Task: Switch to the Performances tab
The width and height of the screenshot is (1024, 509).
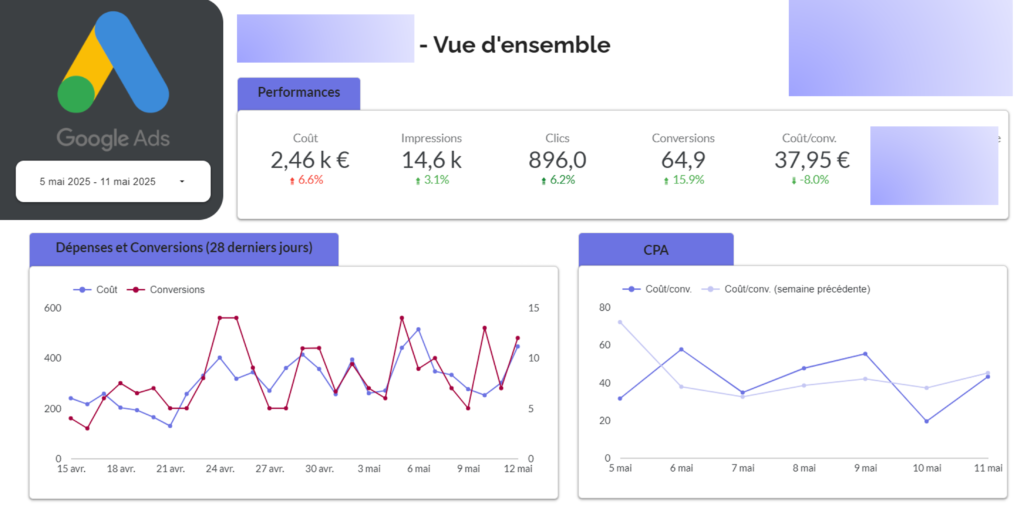Action: click(x=298, y=93)
